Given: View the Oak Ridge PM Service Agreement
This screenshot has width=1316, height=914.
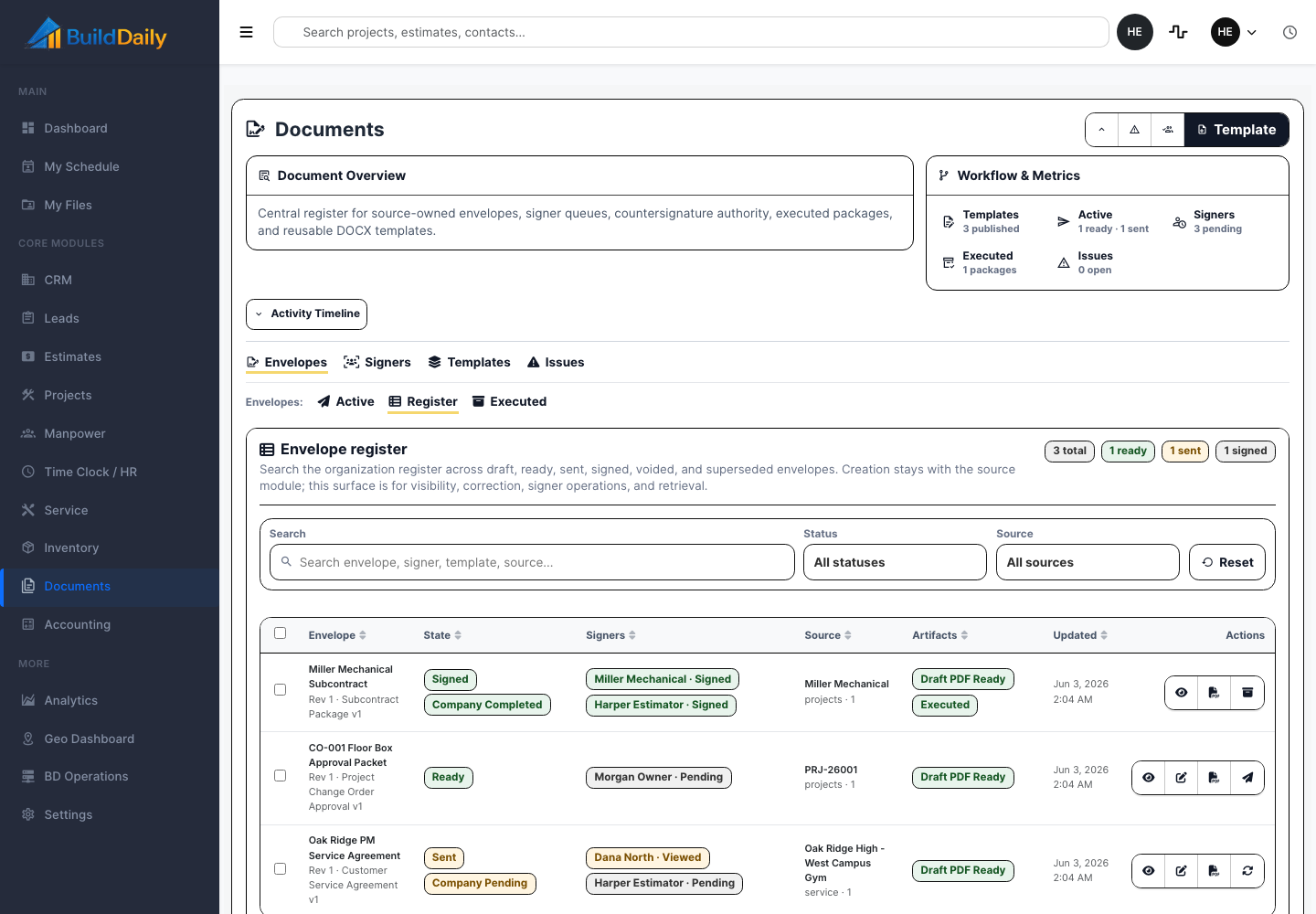Looking at the screenshot, I should [1149, 871].
